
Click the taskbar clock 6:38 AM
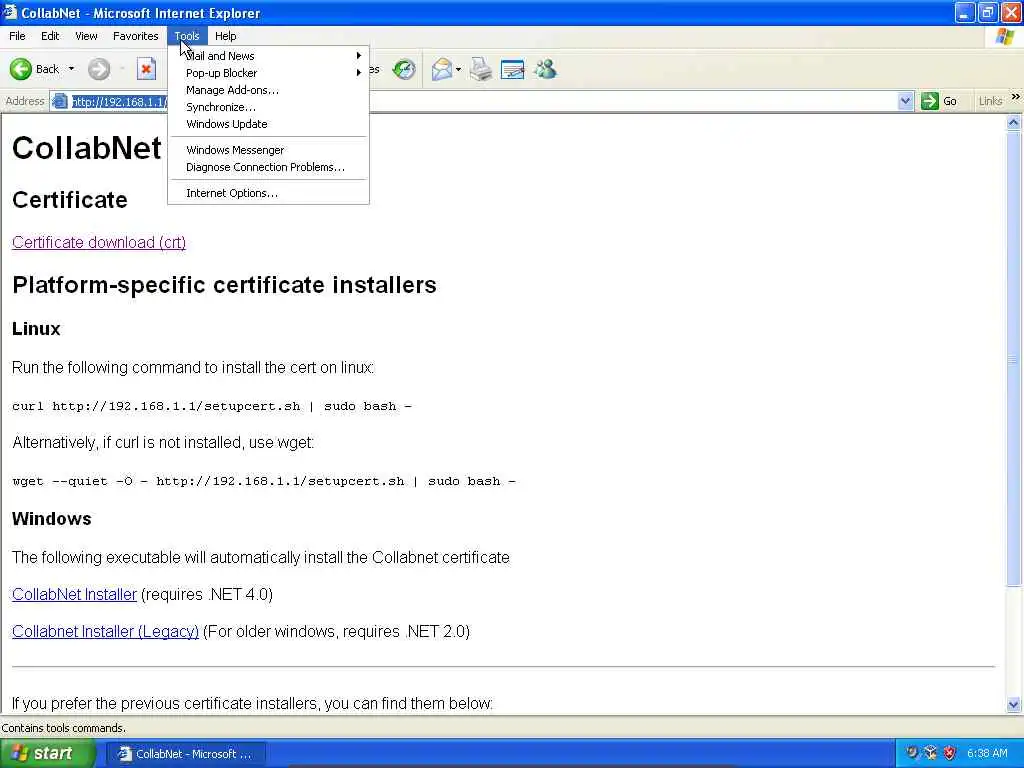pos(987,754)
